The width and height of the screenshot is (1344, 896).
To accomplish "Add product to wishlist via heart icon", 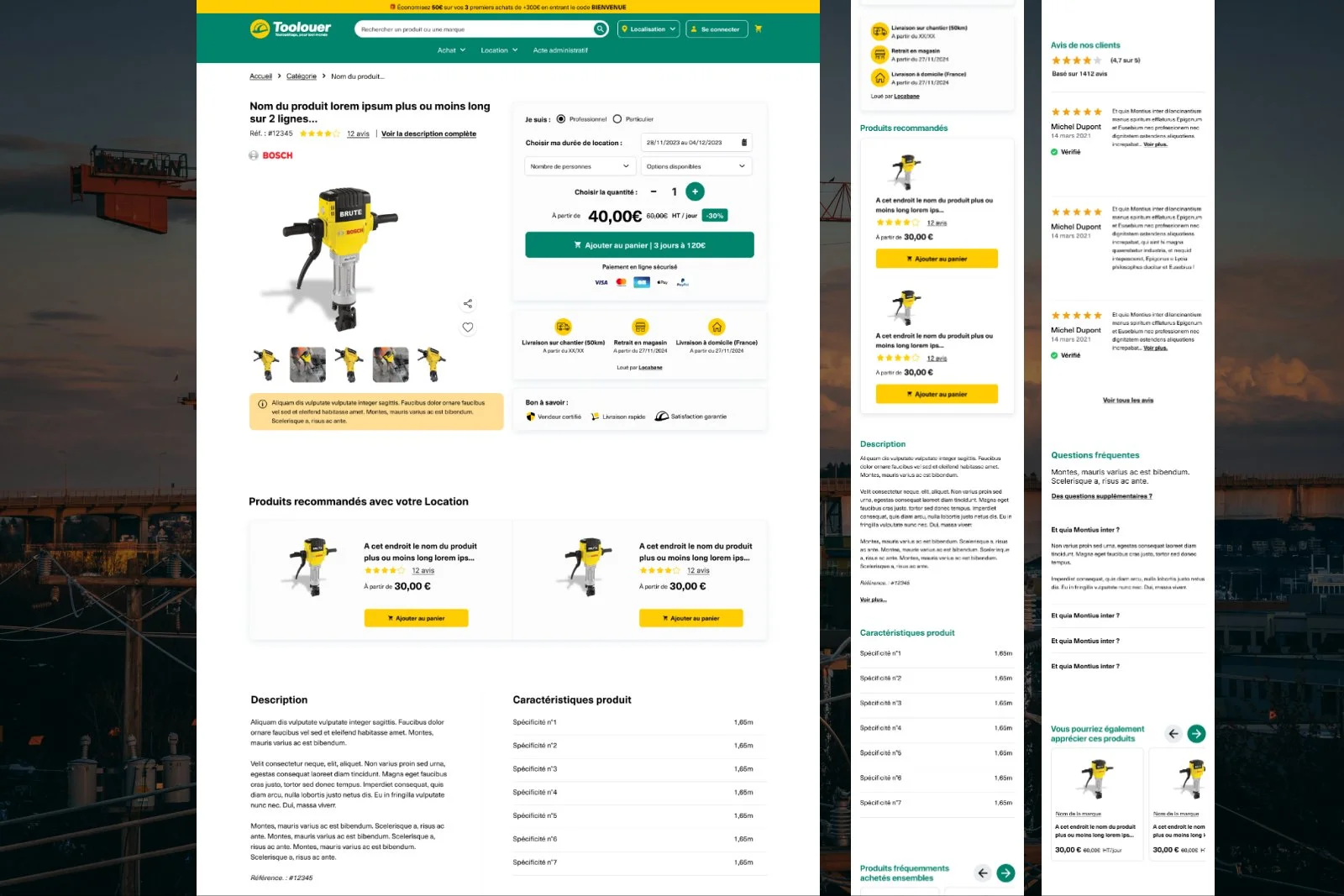I will [468, 327].
